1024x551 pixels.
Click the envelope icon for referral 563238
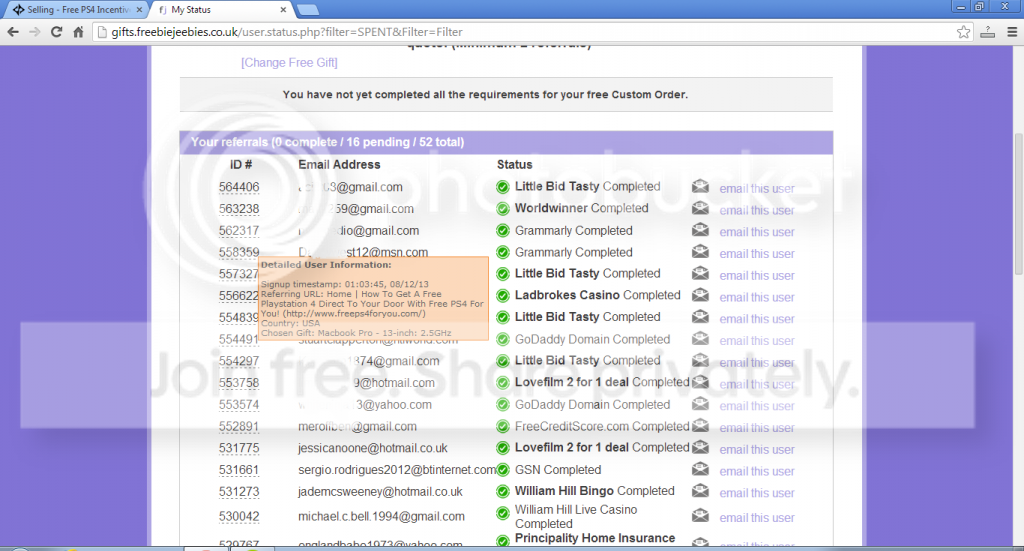[700, 208]
